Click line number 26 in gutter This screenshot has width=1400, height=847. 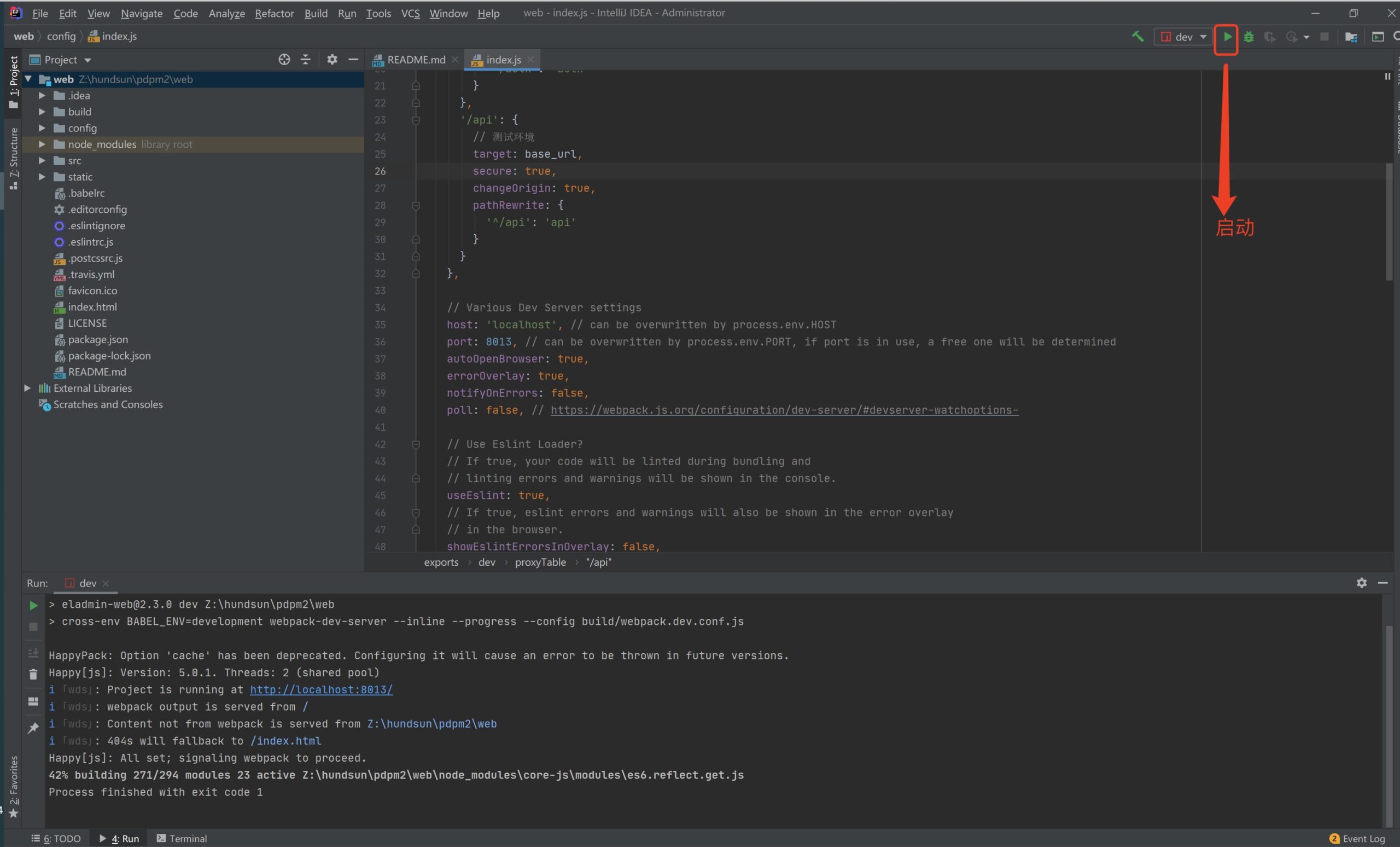point(380,171)
